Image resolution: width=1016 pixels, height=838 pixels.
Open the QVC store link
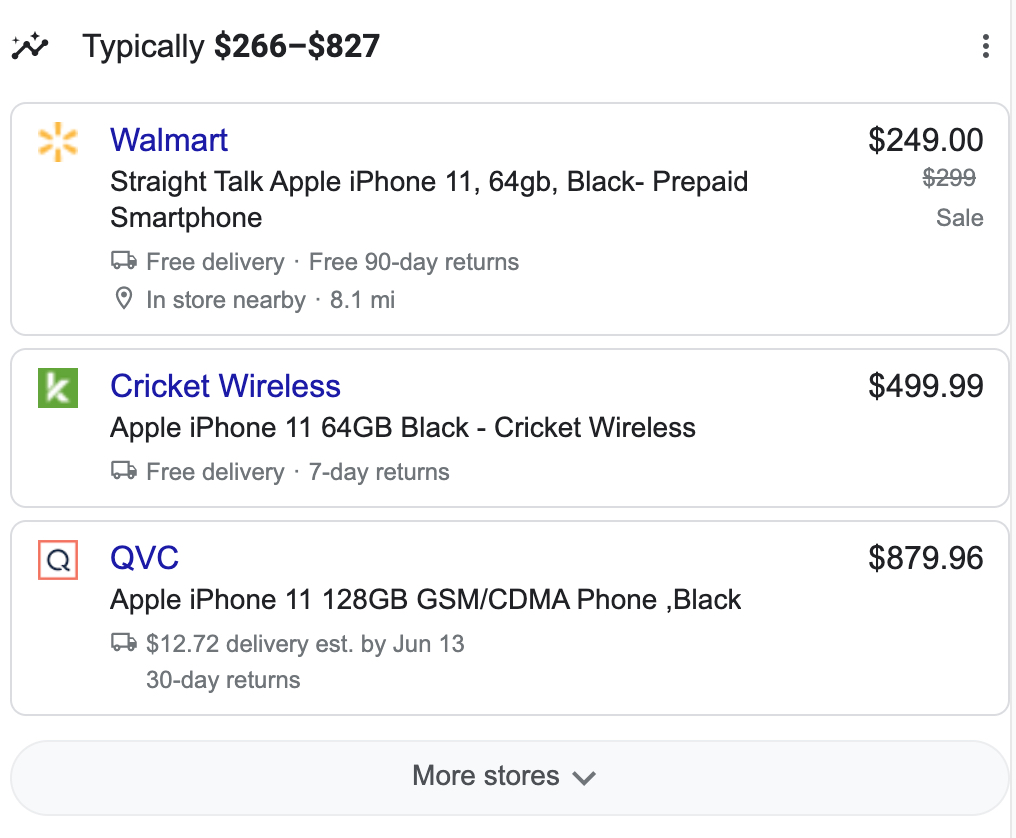click(145, 558)
